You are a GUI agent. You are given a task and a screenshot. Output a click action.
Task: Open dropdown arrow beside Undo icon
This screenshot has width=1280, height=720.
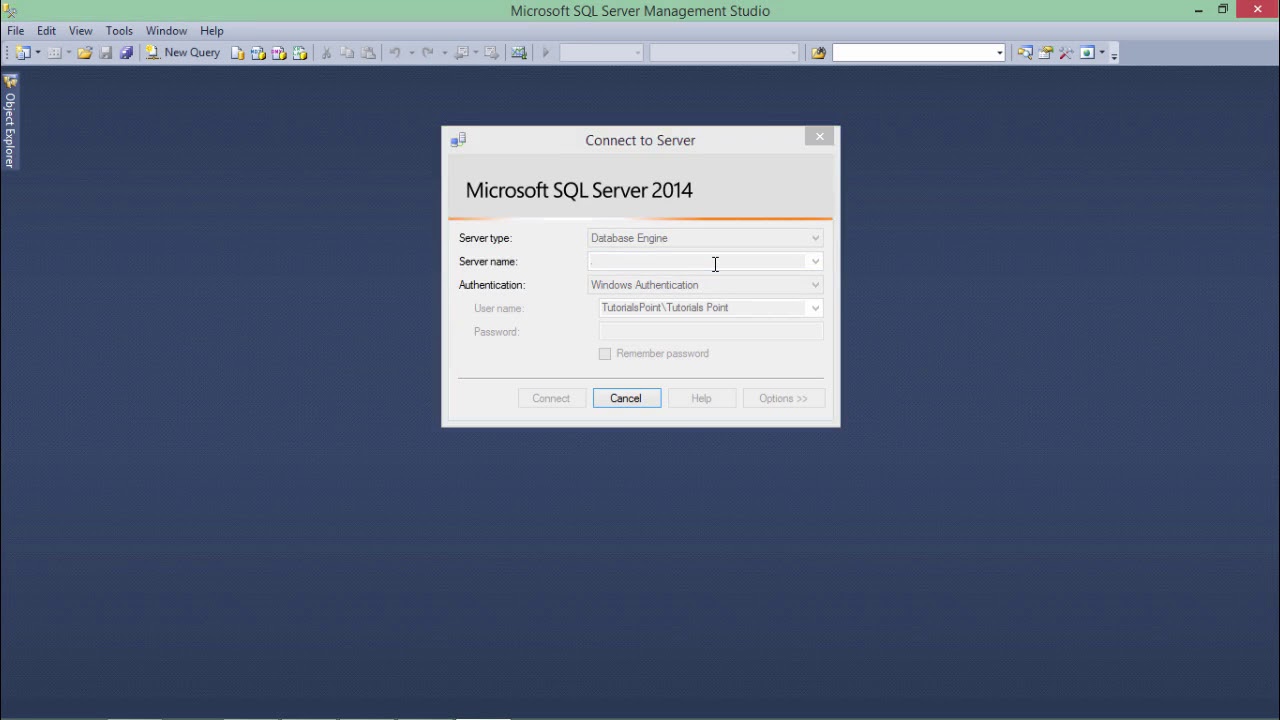pyautogui.click(x=411, y=53)
